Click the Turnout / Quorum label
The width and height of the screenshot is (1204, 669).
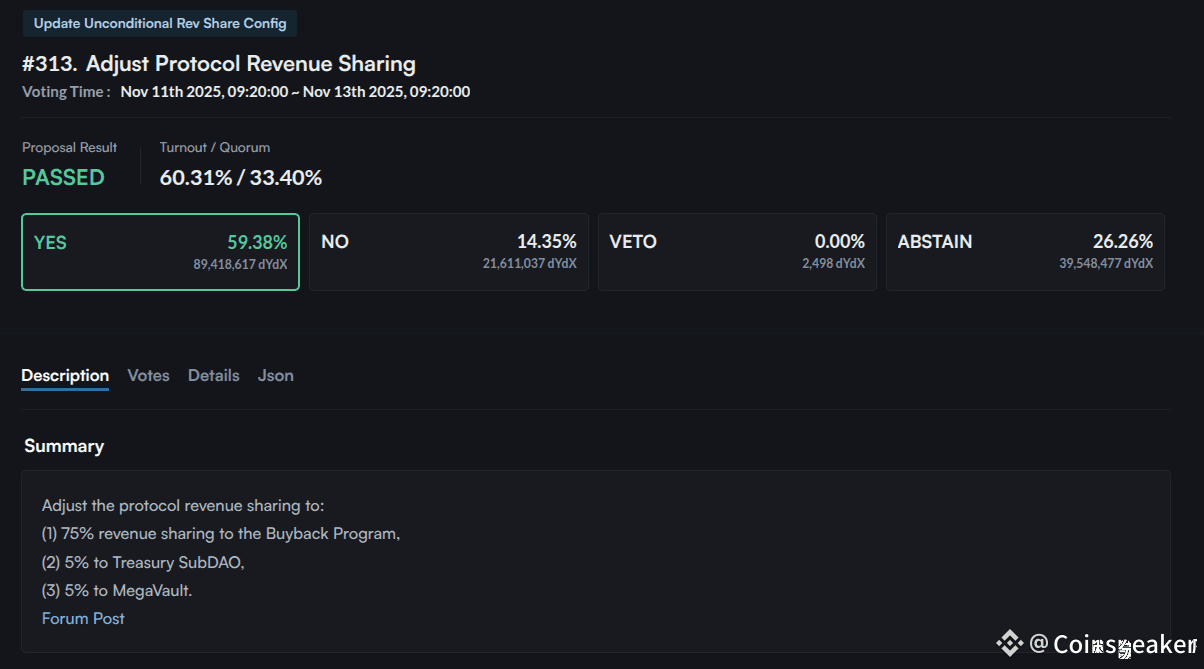click(215, 147)
